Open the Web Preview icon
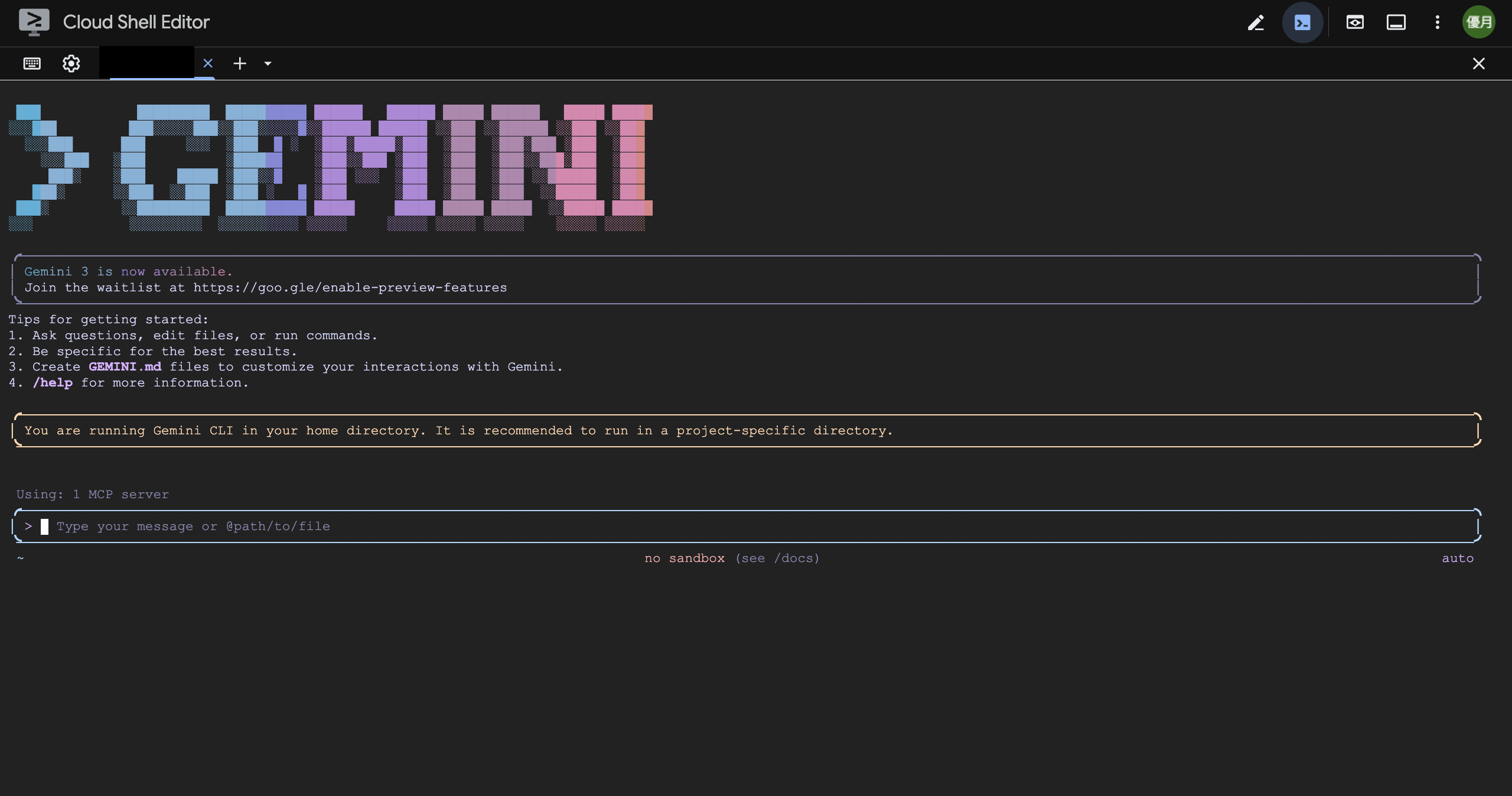This screenshot has height=796, width=1512. coord(1355,22)
